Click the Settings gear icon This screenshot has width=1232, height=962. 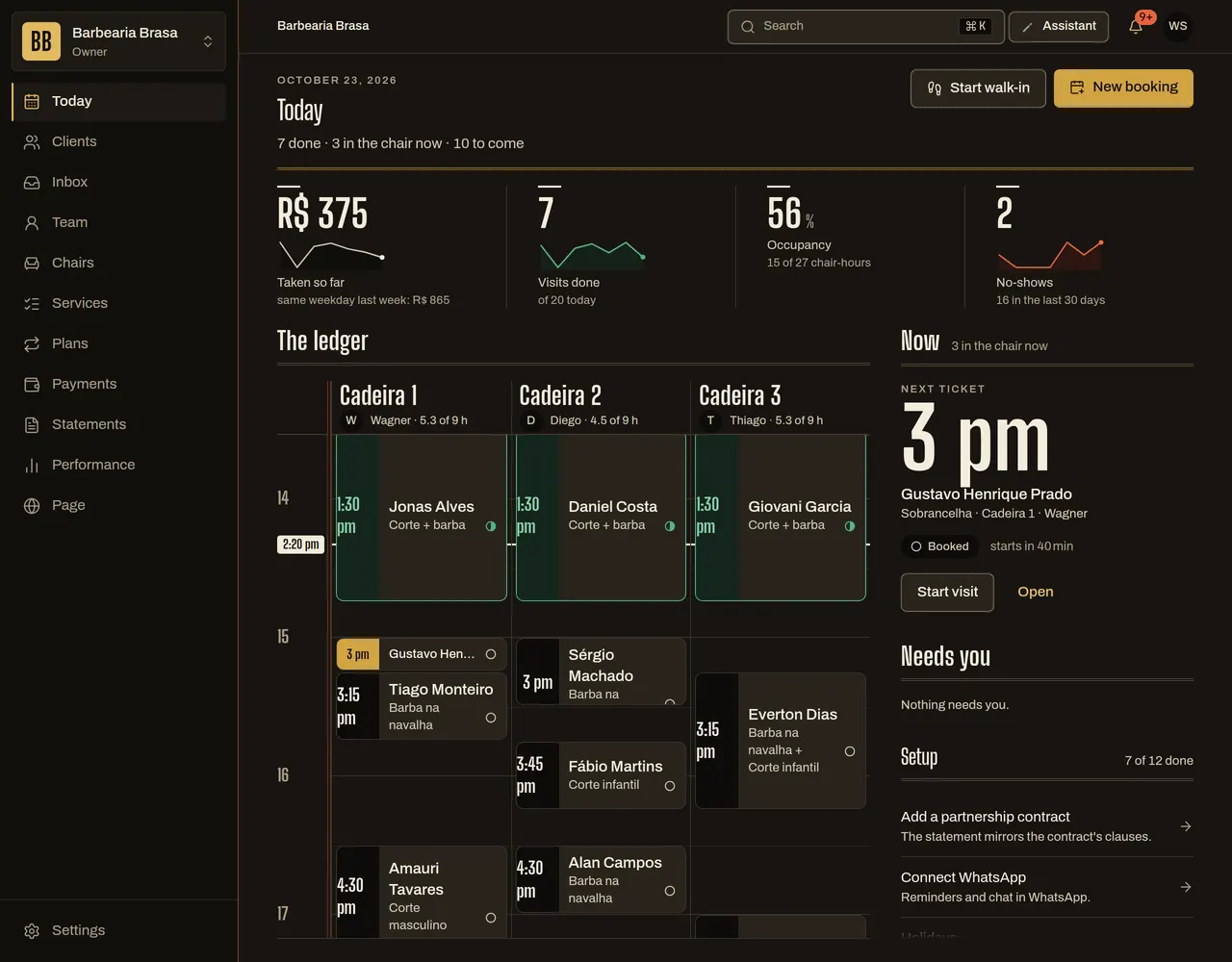32,930
